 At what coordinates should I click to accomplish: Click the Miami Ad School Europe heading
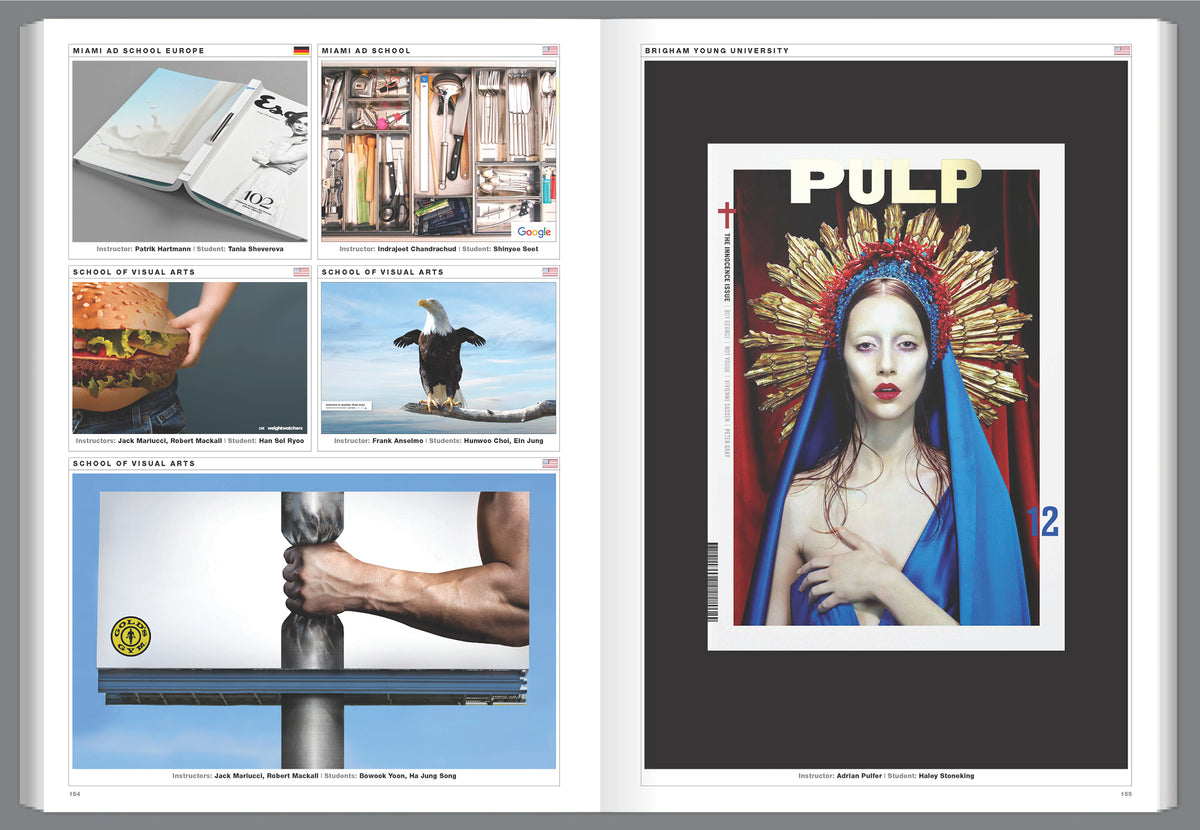(138, 50)
